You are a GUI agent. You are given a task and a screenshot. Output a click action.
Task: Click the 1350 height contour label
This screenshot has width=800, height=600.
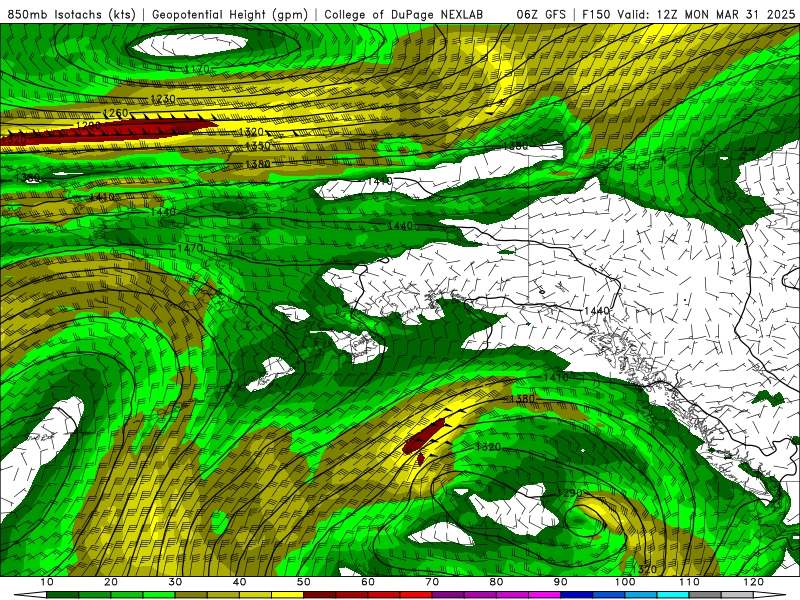[258, 145]
